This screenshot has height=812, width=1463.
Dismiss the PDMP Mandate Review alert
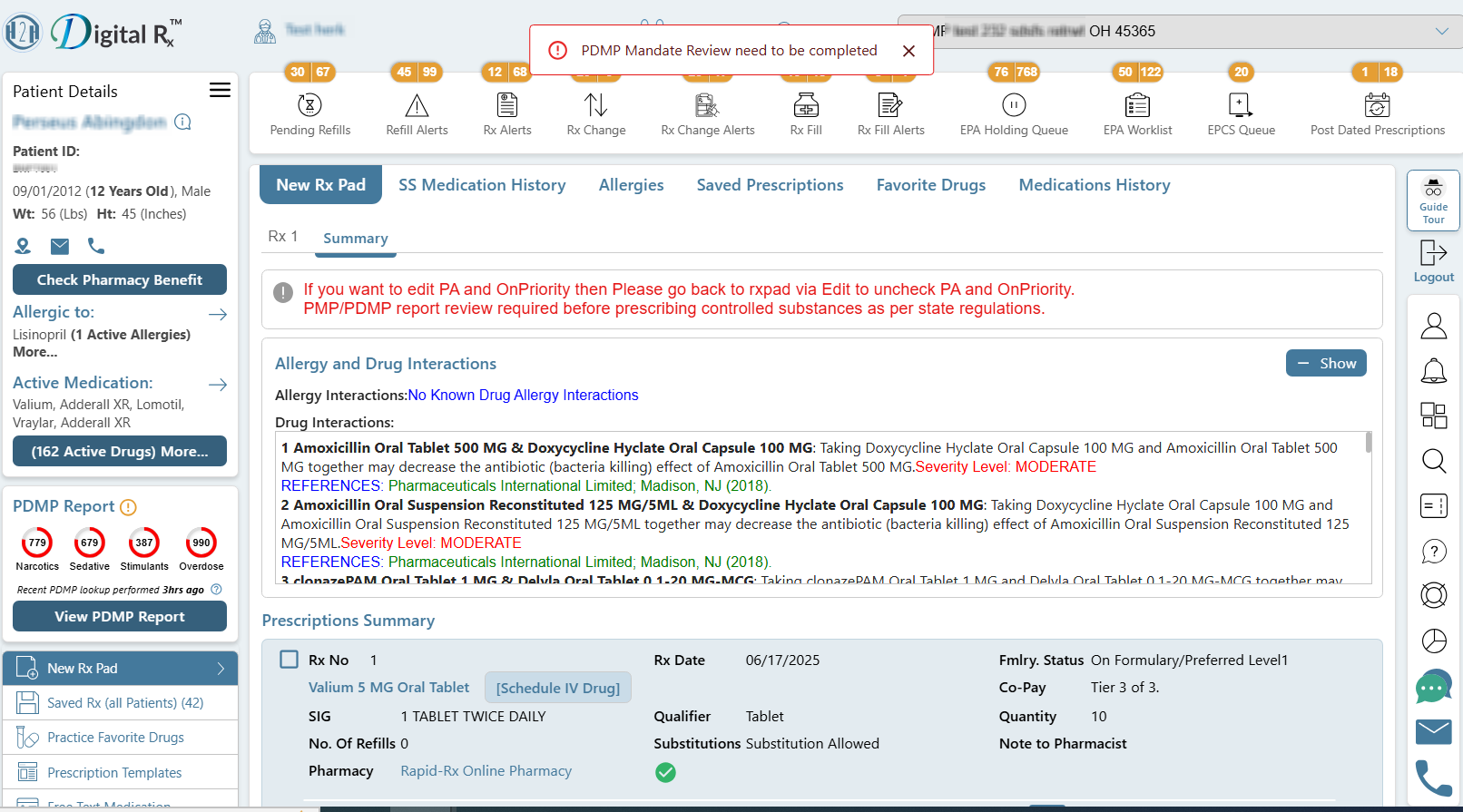908,51
